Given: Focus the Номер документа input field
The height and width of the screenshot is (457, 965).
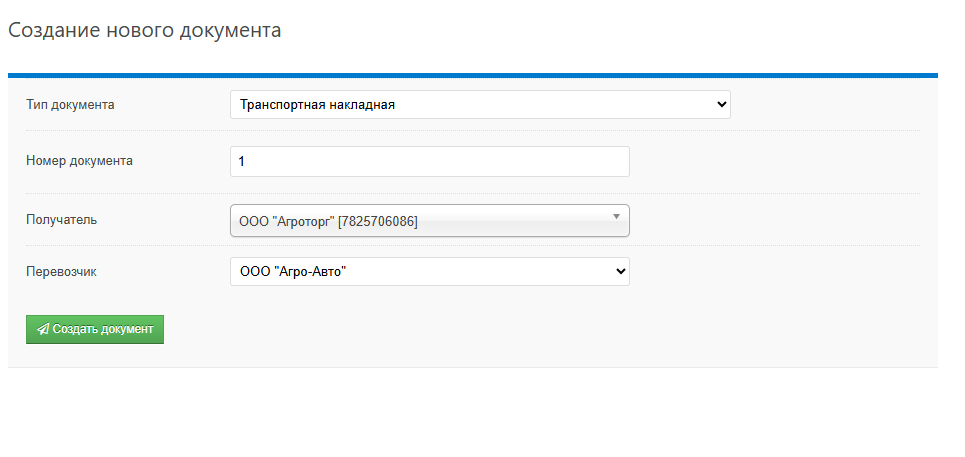Looking at the screenshot, I should pyautogui.click(x=430, y=162).
